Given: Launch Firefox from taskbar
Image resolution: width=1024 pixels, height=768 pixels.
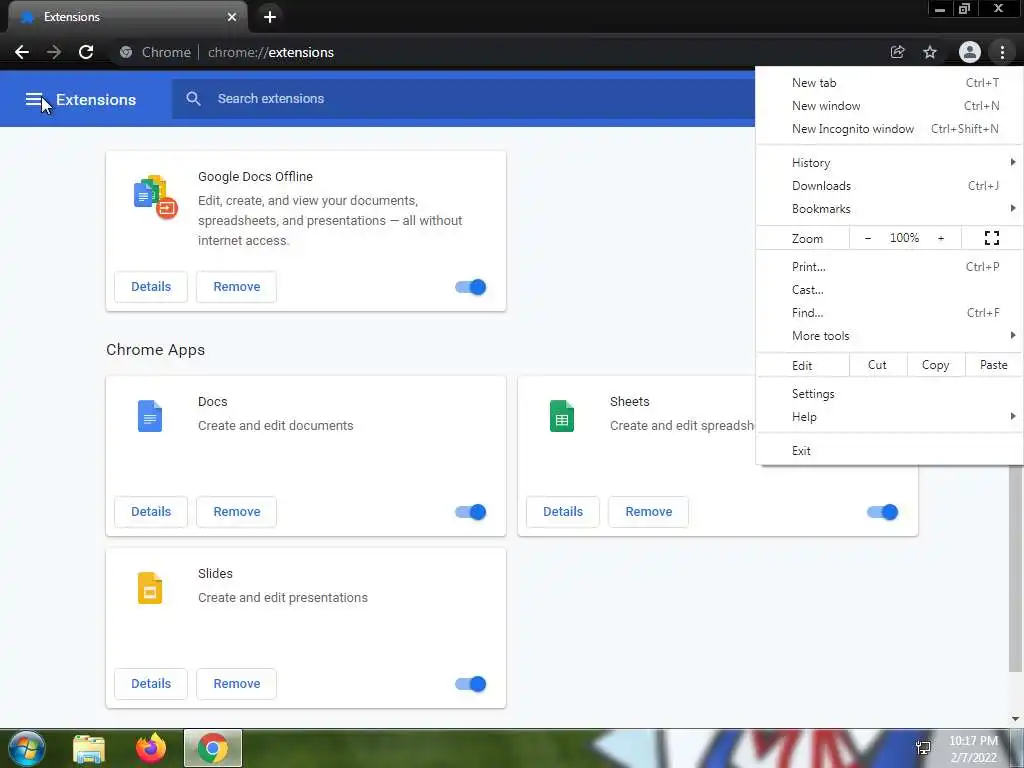Looking at the screenshot, I should point(151,748).
